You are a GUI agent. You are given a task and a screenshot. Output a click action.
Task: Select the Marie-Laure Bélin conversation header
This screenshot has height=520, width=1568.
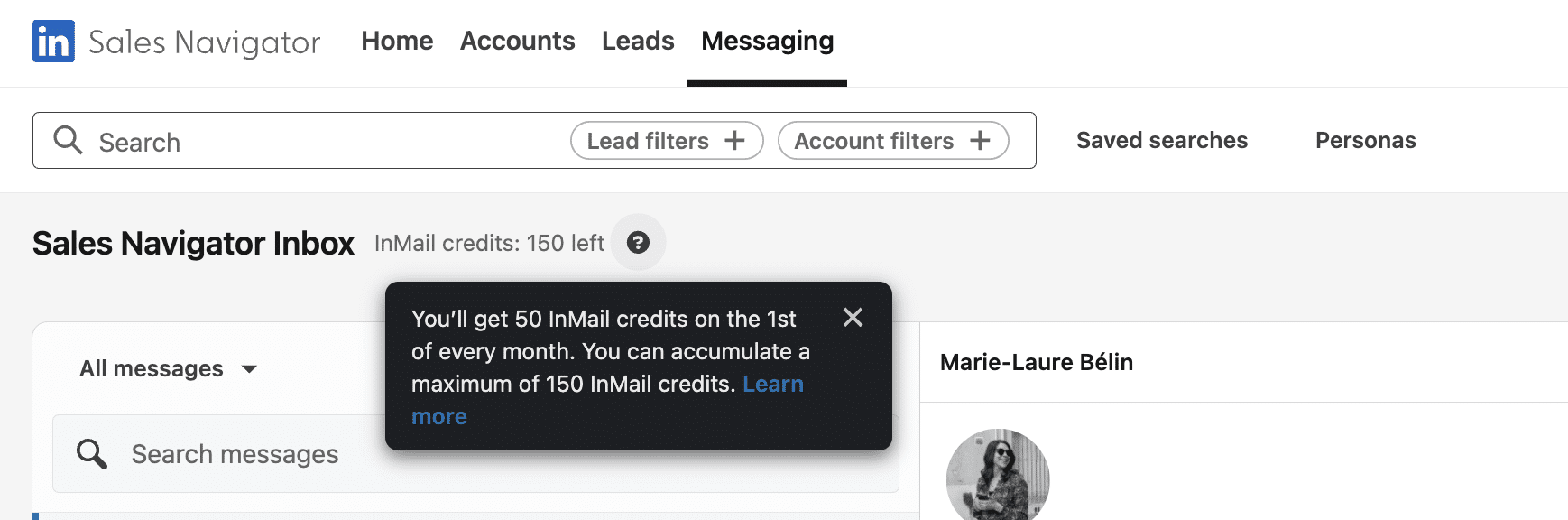coord(1038,362)
